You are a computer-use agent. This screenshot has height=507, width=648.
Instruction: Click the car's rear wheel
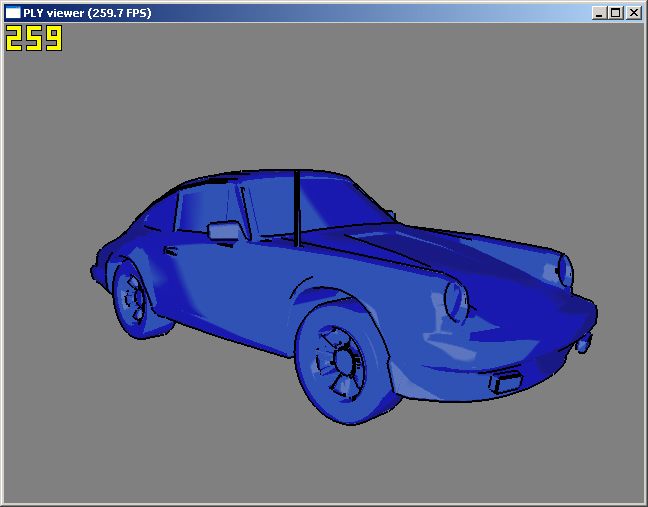click(x=132, y=297)
